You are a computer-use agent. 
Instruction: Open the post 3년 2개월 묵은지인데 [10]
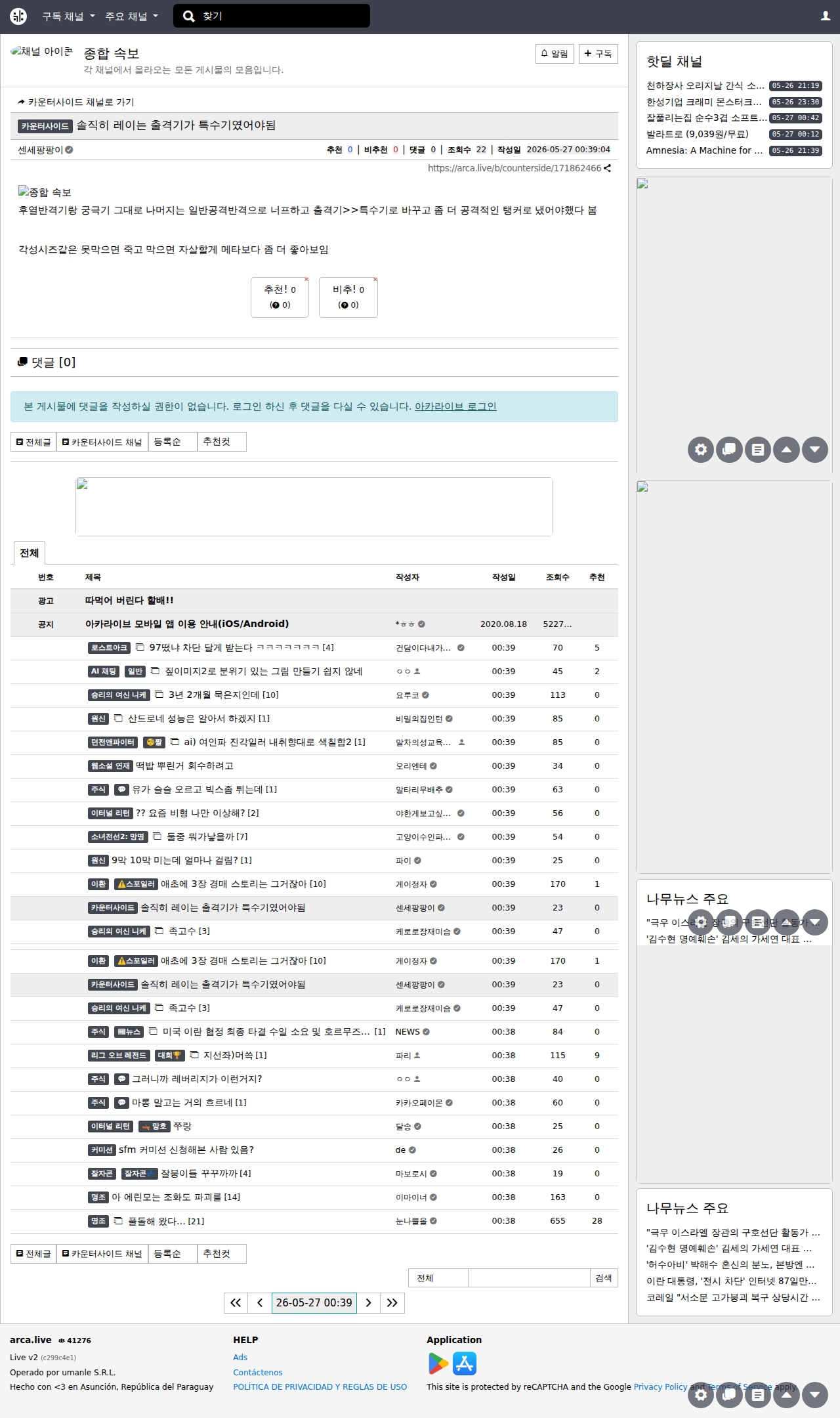[x=224, y=695]
